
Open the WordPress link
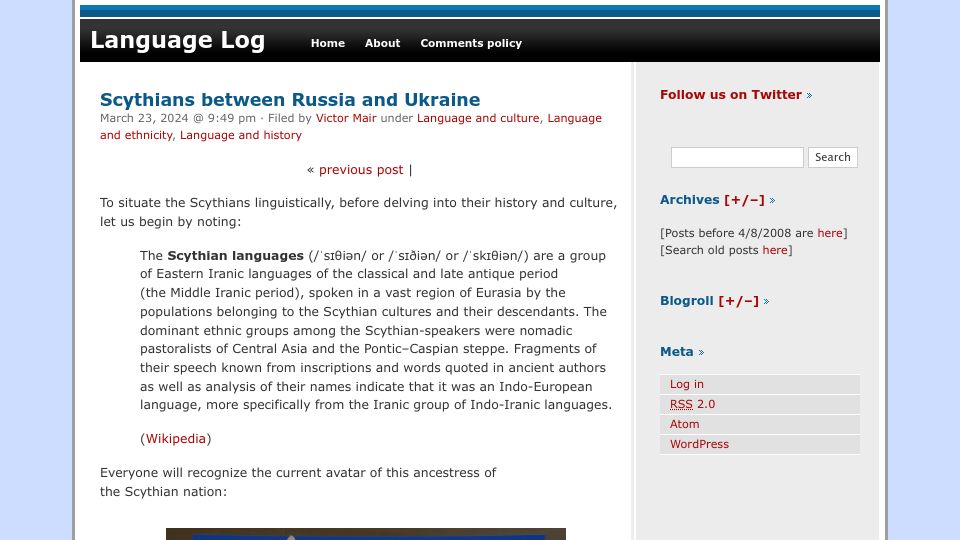[x=699, y=444]
